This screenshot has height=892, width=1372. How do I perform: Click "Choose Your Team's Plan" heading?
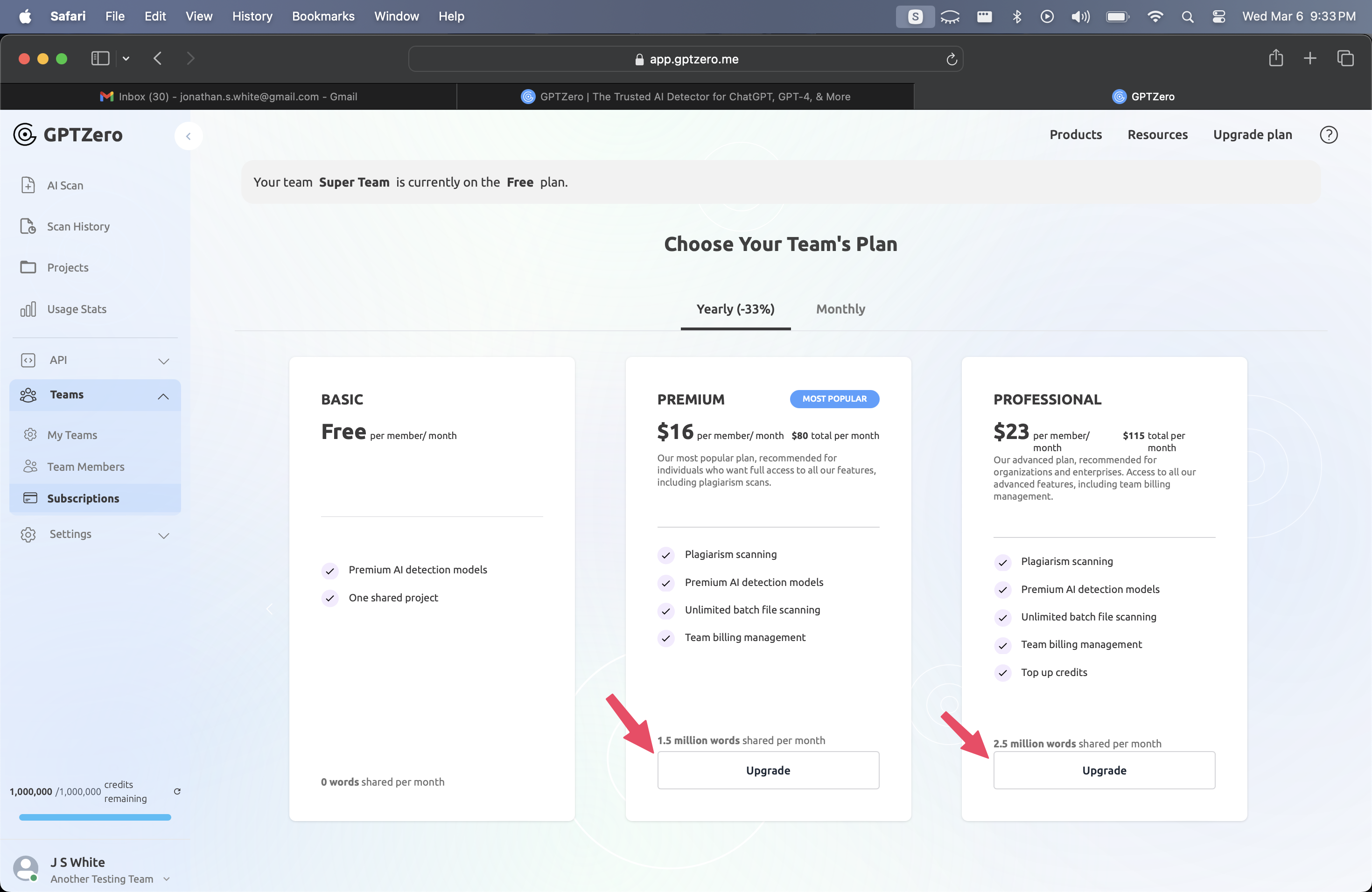click(781, 244)
